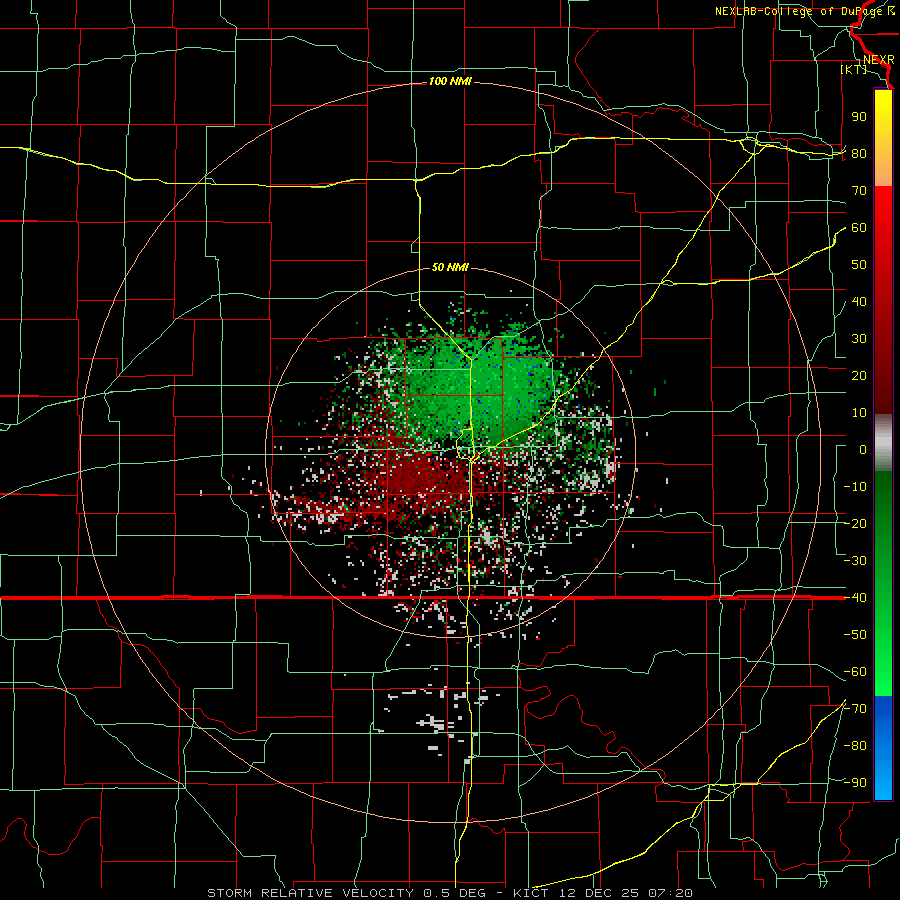900x900 pixels.
Task: Click the positive 20 scale label
Action: point(859,375)
